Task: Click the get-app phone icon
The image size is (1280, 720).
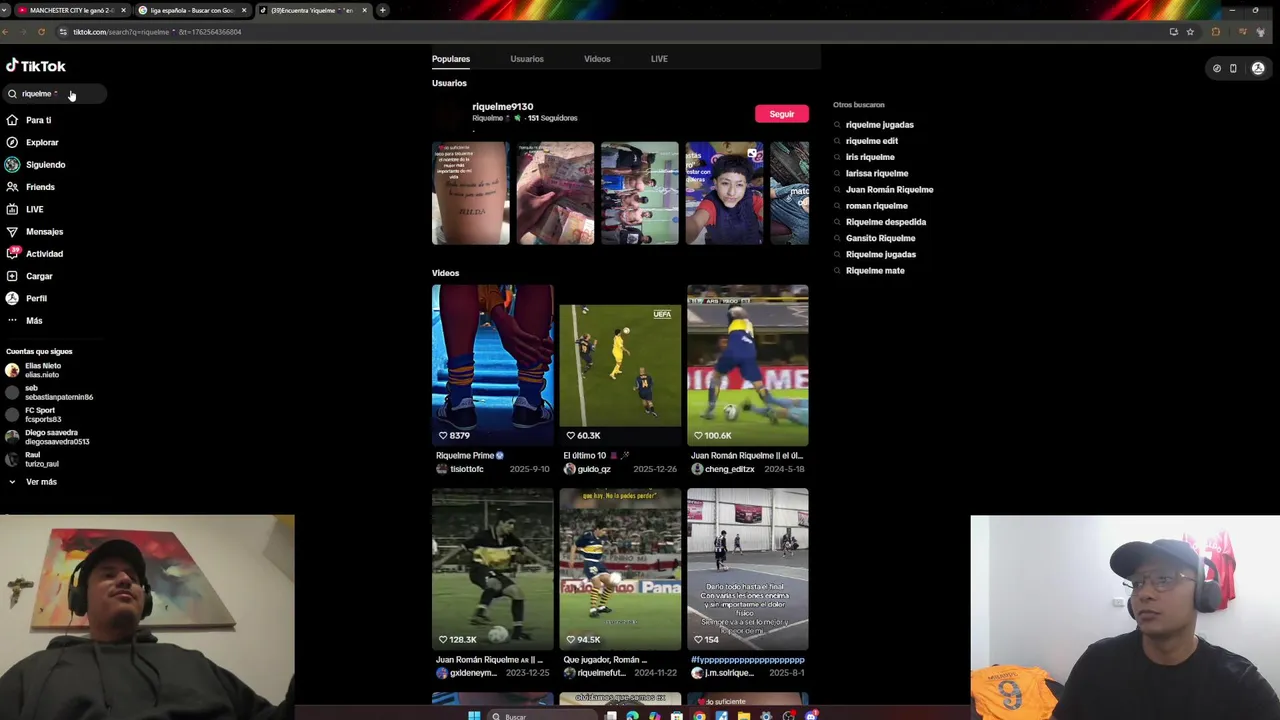Action: (x=1233, y=69)
